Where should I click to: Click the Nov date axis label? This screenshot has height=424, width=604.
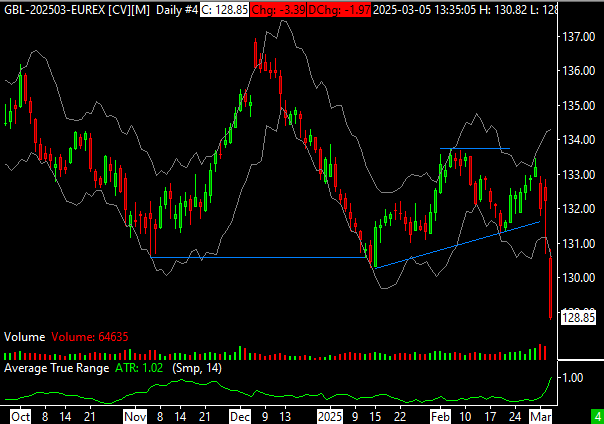pyautogui.click(x=135, y=417)
